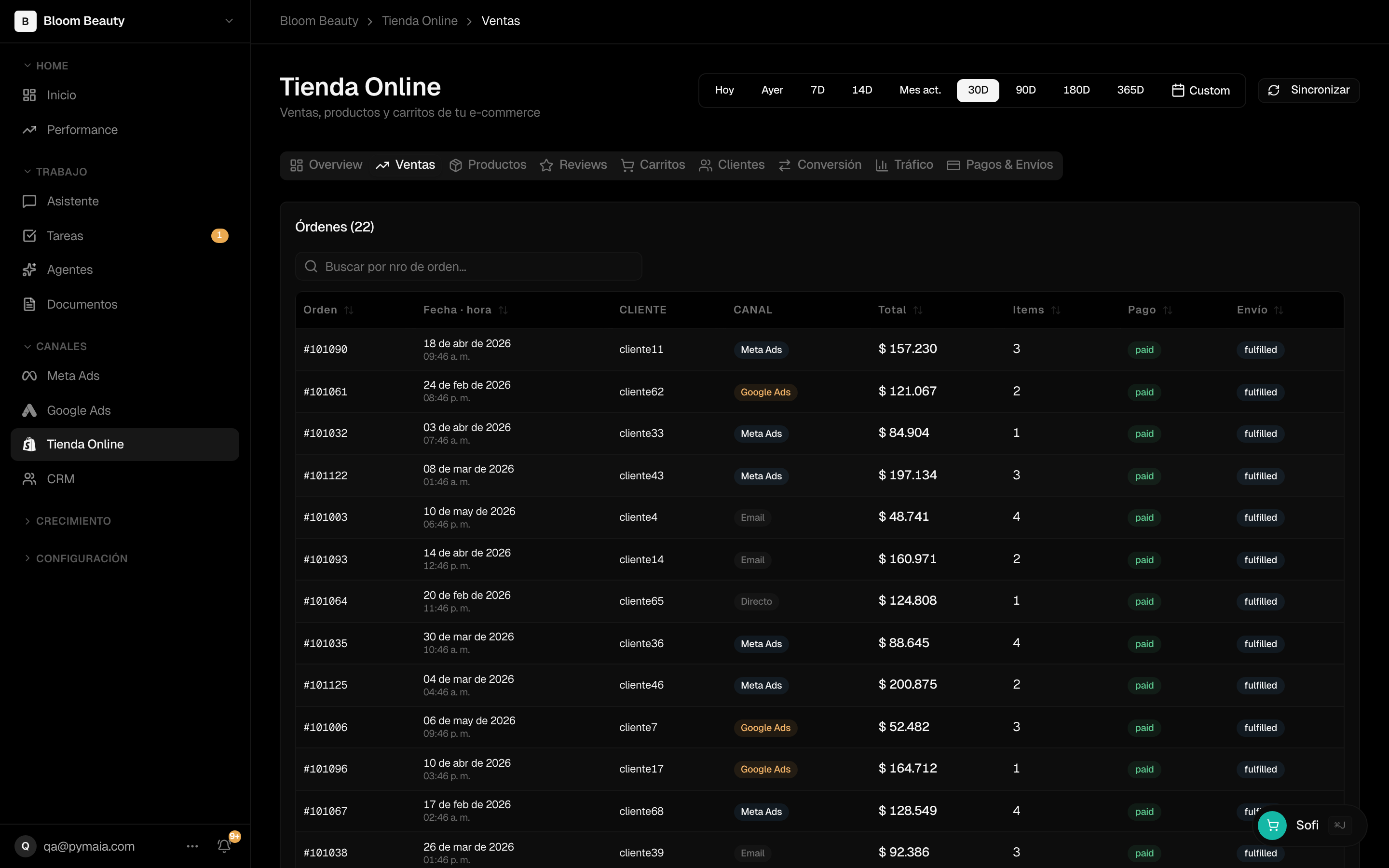Click the user avatar Q icon

tap(25, 846)
